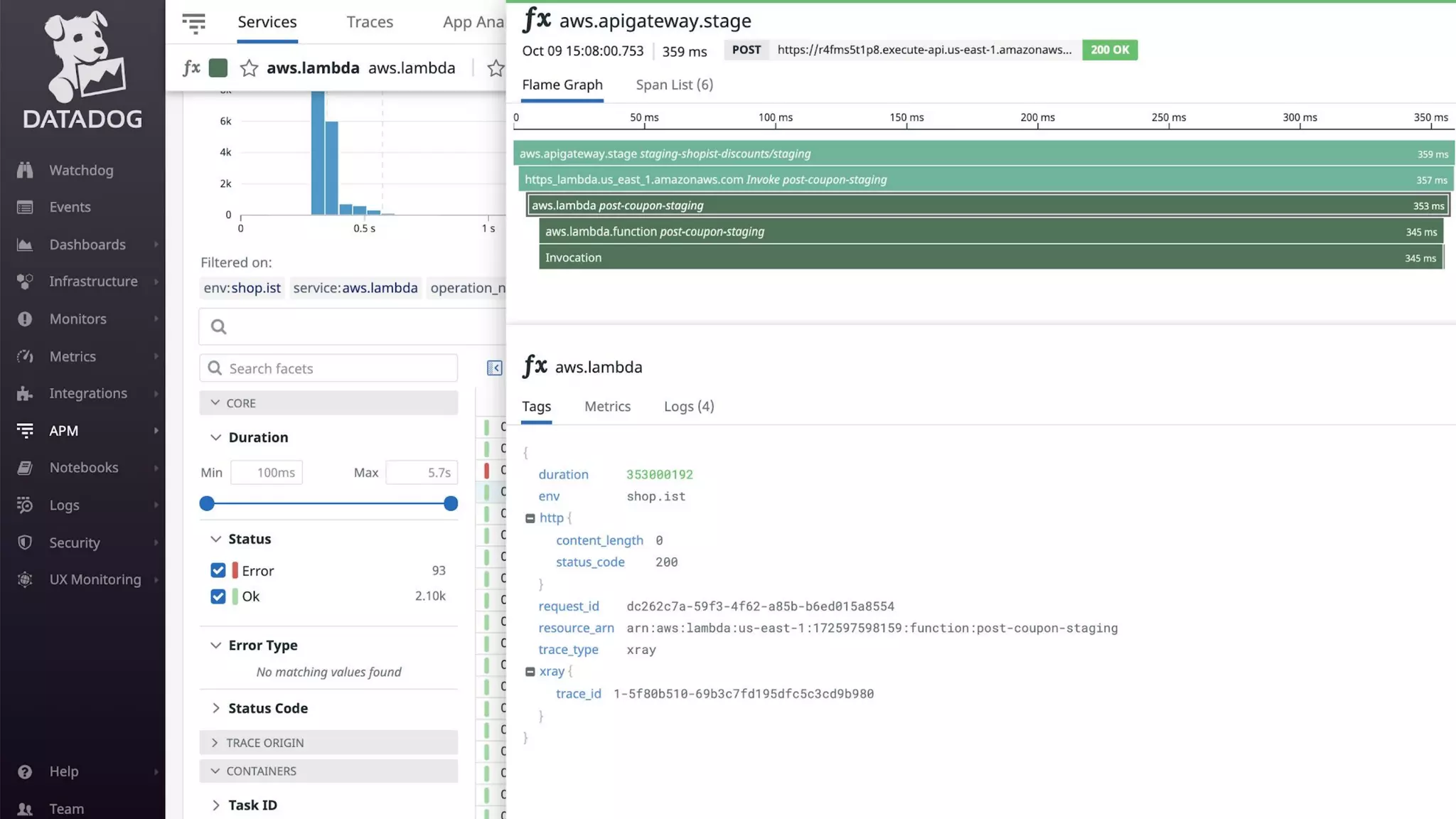Click the Logs icon in sidebar
The image size is (1456, 819).
coord(25,505)
